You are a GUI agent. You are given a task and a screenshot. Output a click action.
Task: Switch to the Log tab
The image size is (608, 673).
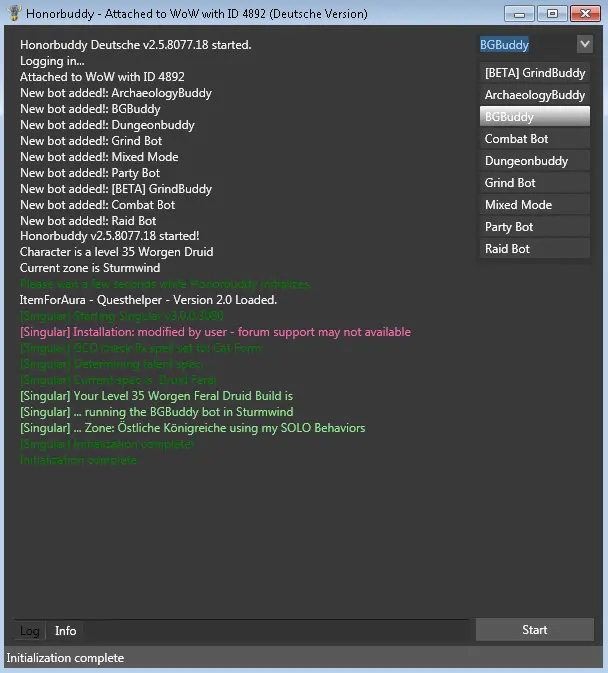[x=30, y=631]
